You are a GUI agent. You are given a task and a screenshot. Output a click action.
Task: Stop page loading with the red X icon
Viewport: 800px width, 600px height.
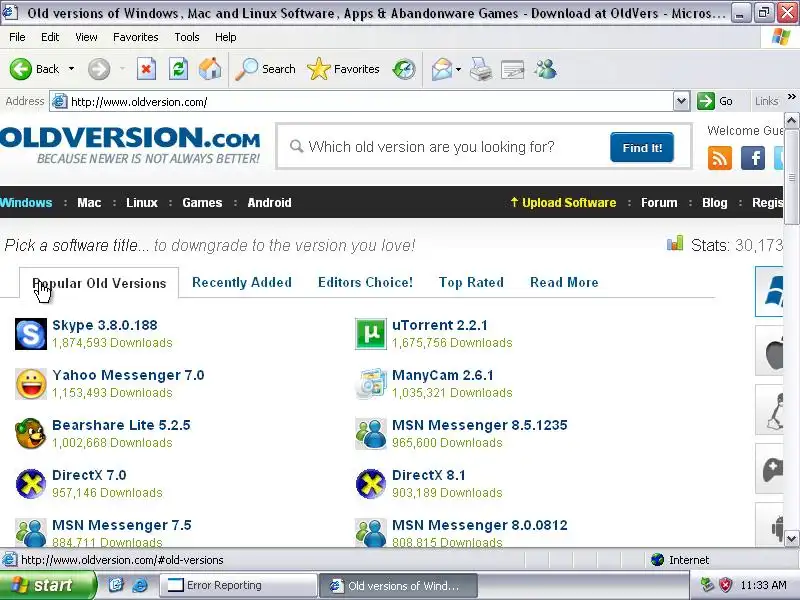click(x=146, y=69)
